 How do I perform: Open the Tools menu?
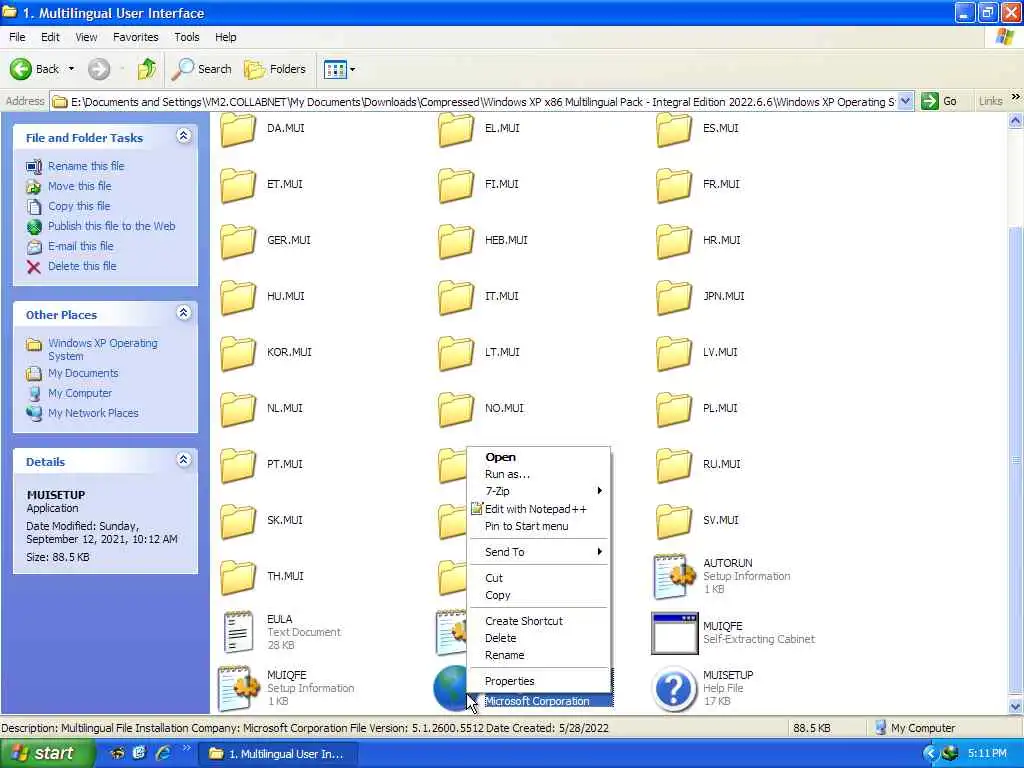[x=186, y=37]
